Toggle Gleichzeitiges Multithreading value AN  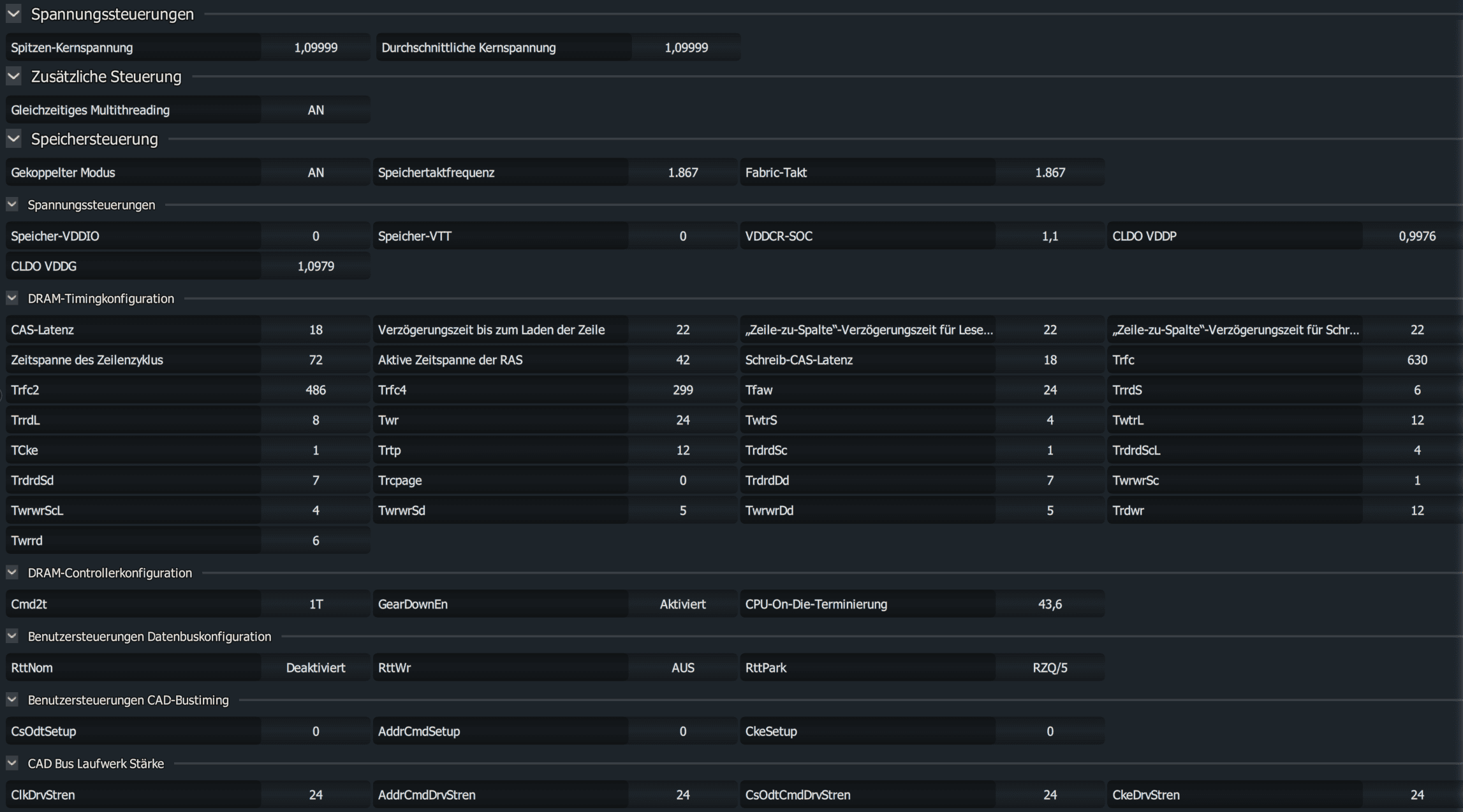tap(316, 110)
